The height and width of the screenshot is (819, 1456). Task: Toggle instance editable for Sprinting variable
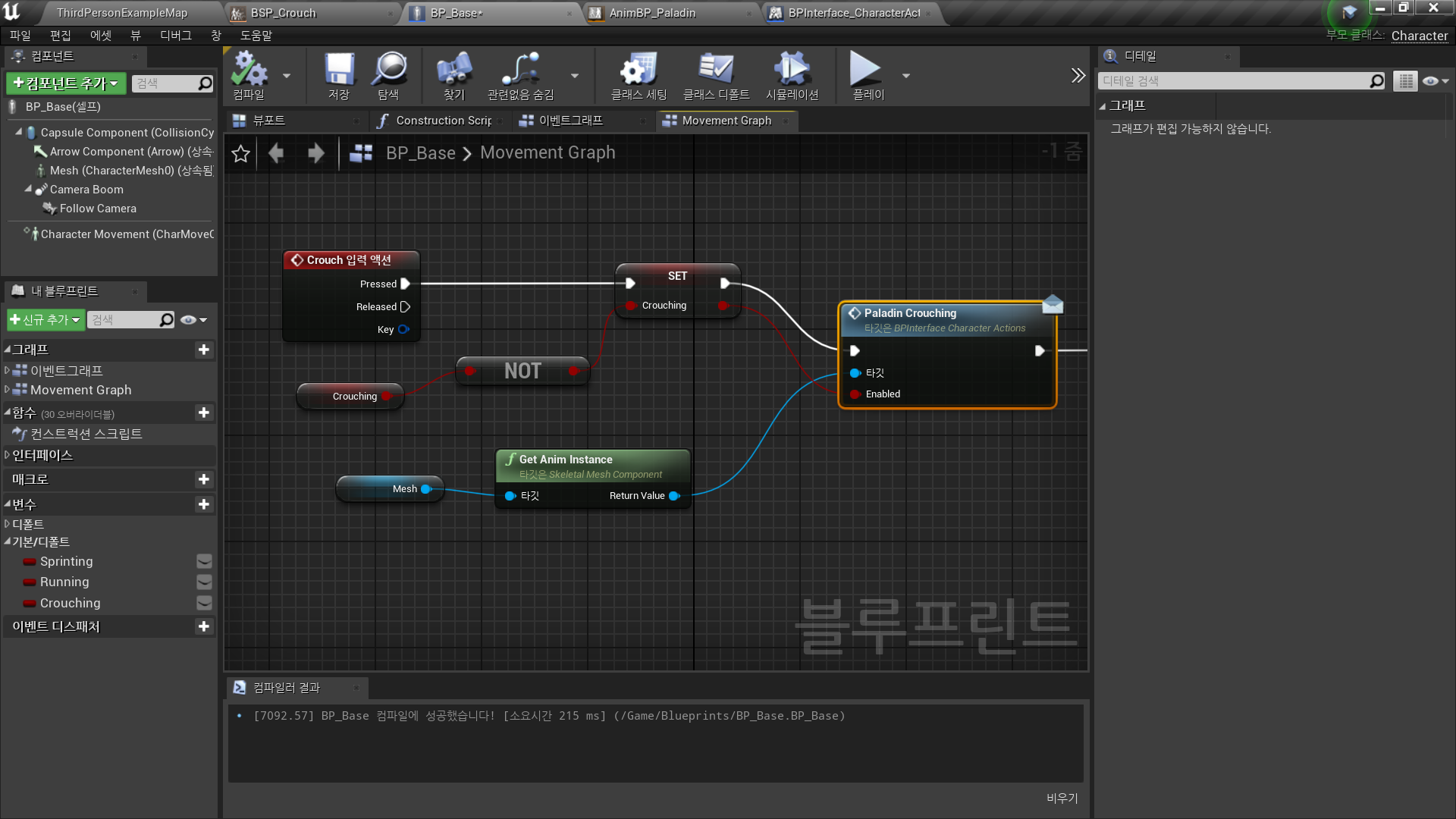tap(203, 561)
